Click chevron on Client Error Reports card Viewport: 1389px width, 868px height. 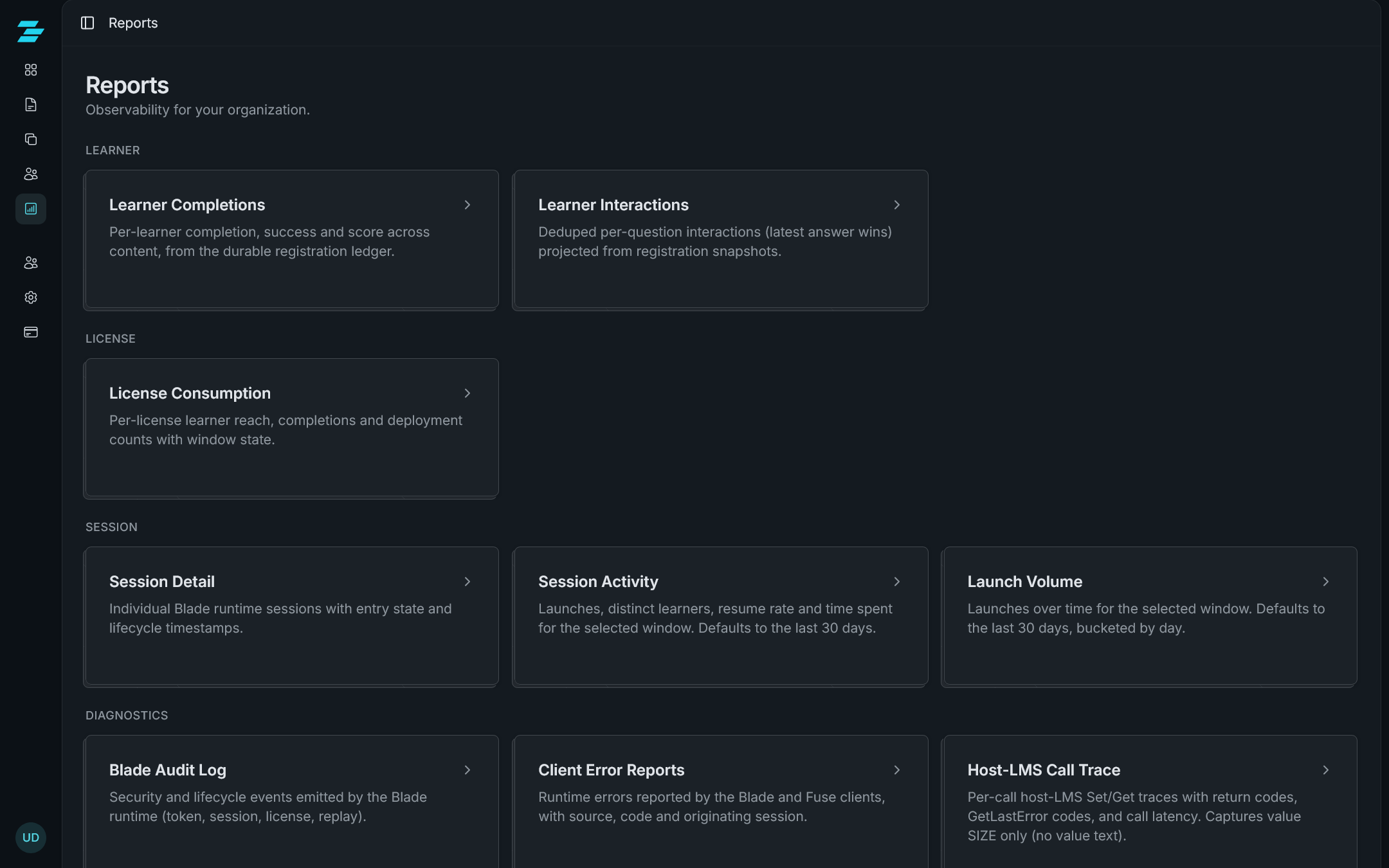(897, 770)
